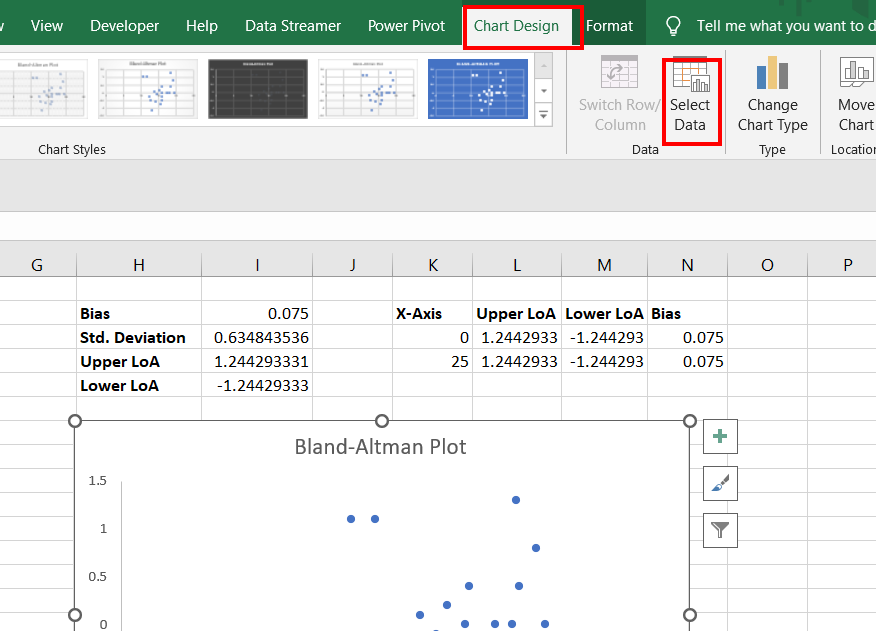Show next row of chart styles
The width and height of the screenshot is (876, 631).
(543, 91)
